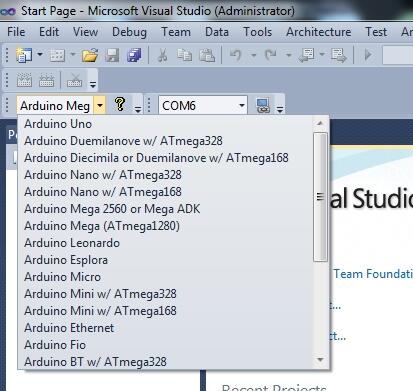The image size is (413, 391).
Task: Open the Tools menu
Action: tap(258, 32)
